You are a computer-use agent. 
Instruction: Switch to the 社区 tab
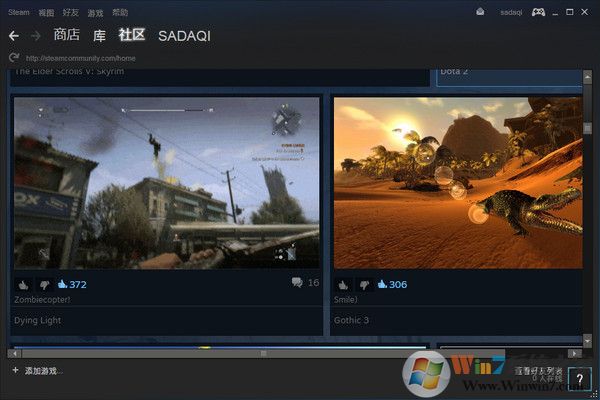tap(132, 35)
